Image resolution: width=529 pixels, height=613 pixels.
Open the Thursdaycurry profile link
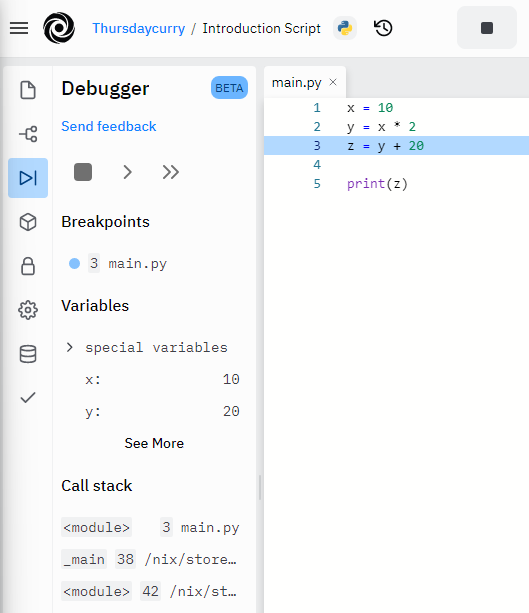tap(138, 29)
